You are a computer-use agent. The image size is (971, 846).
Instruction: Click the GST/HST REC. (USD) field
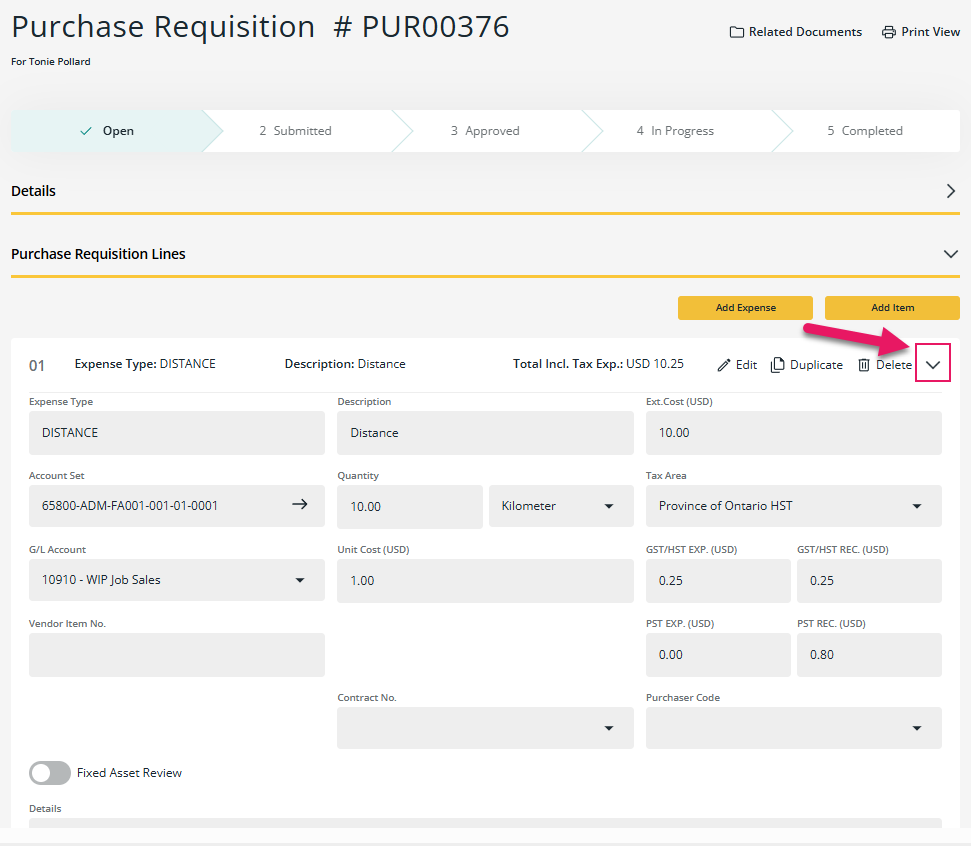(x=869, y=581)
